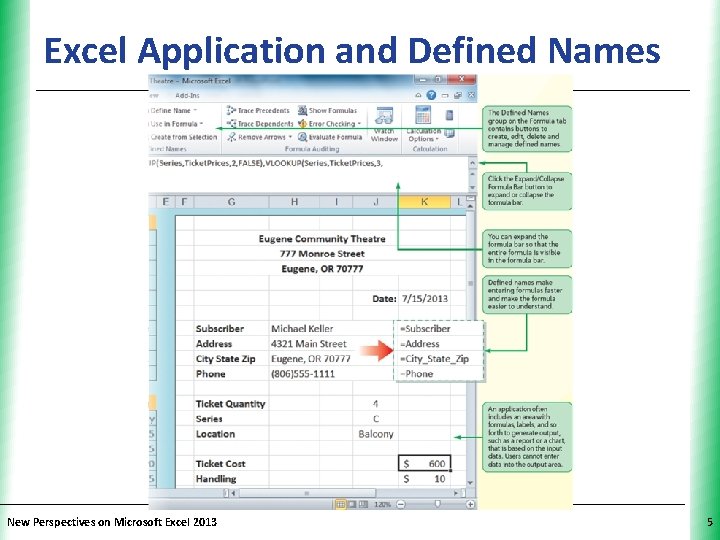The image size is (720, 540).
Task: Select the Ticket Quantity value 4 cell
Action: click(376, 404)
